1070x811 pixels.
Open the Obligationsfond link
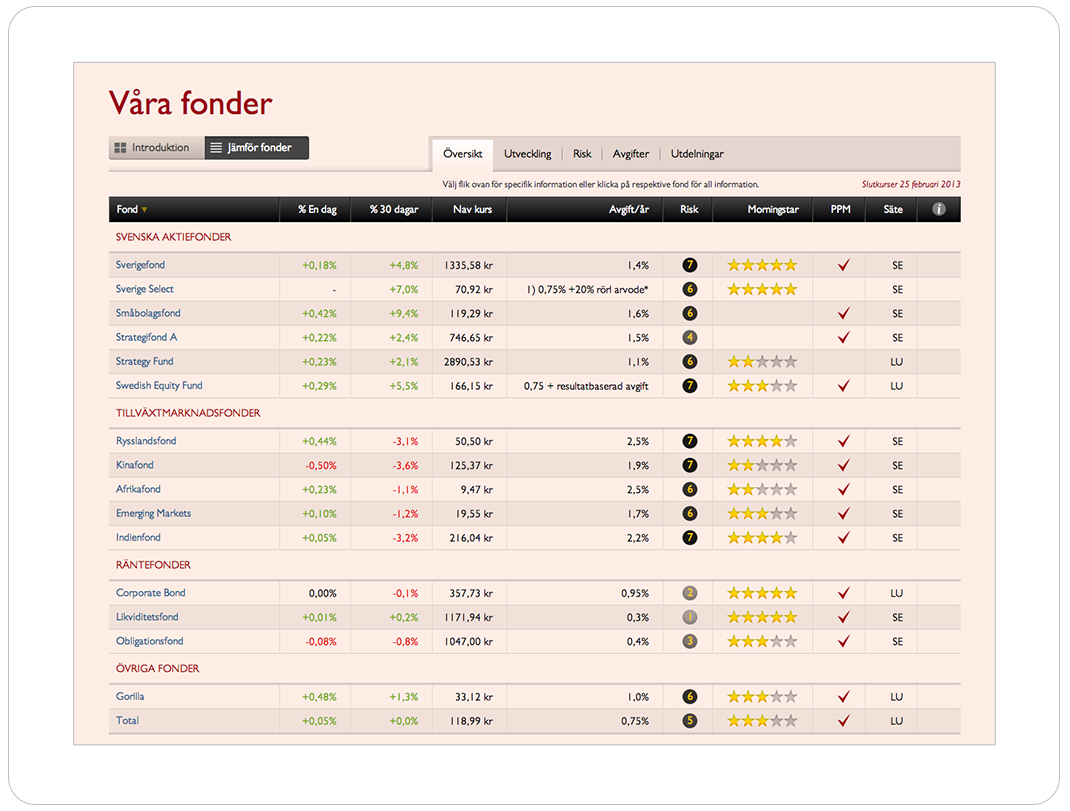tap(149, 641)
